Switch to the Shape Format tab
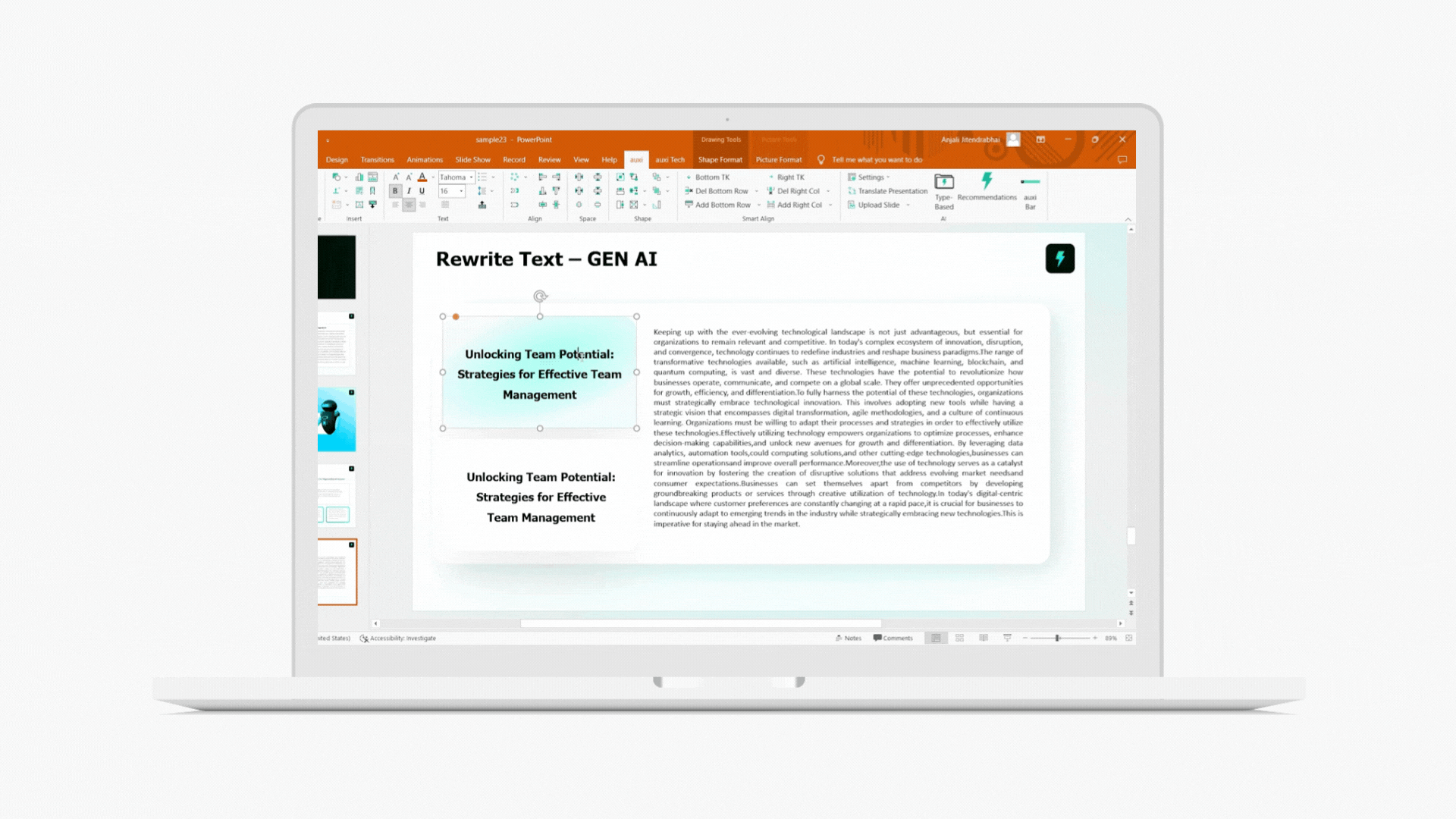The width and height of the screenshot is (1456, 819). (x=720, y=160)
